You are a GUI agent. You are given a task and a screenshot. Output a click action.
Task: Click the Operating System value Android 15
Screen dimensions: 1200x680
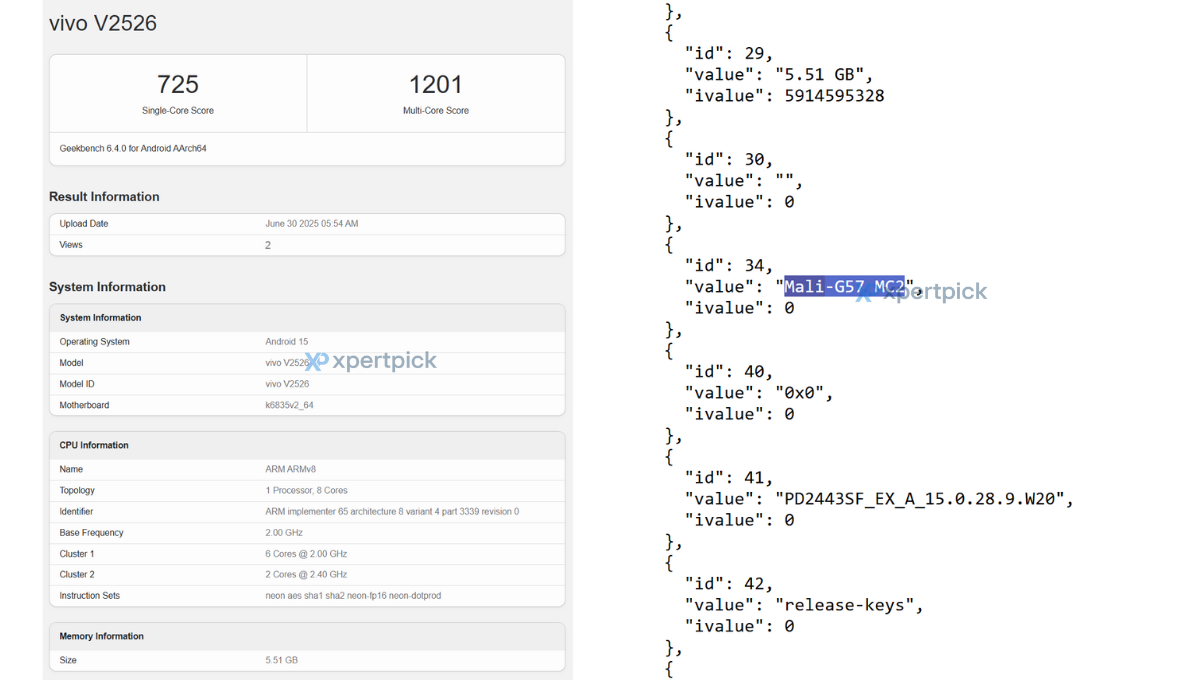click(x=287, y=342)
